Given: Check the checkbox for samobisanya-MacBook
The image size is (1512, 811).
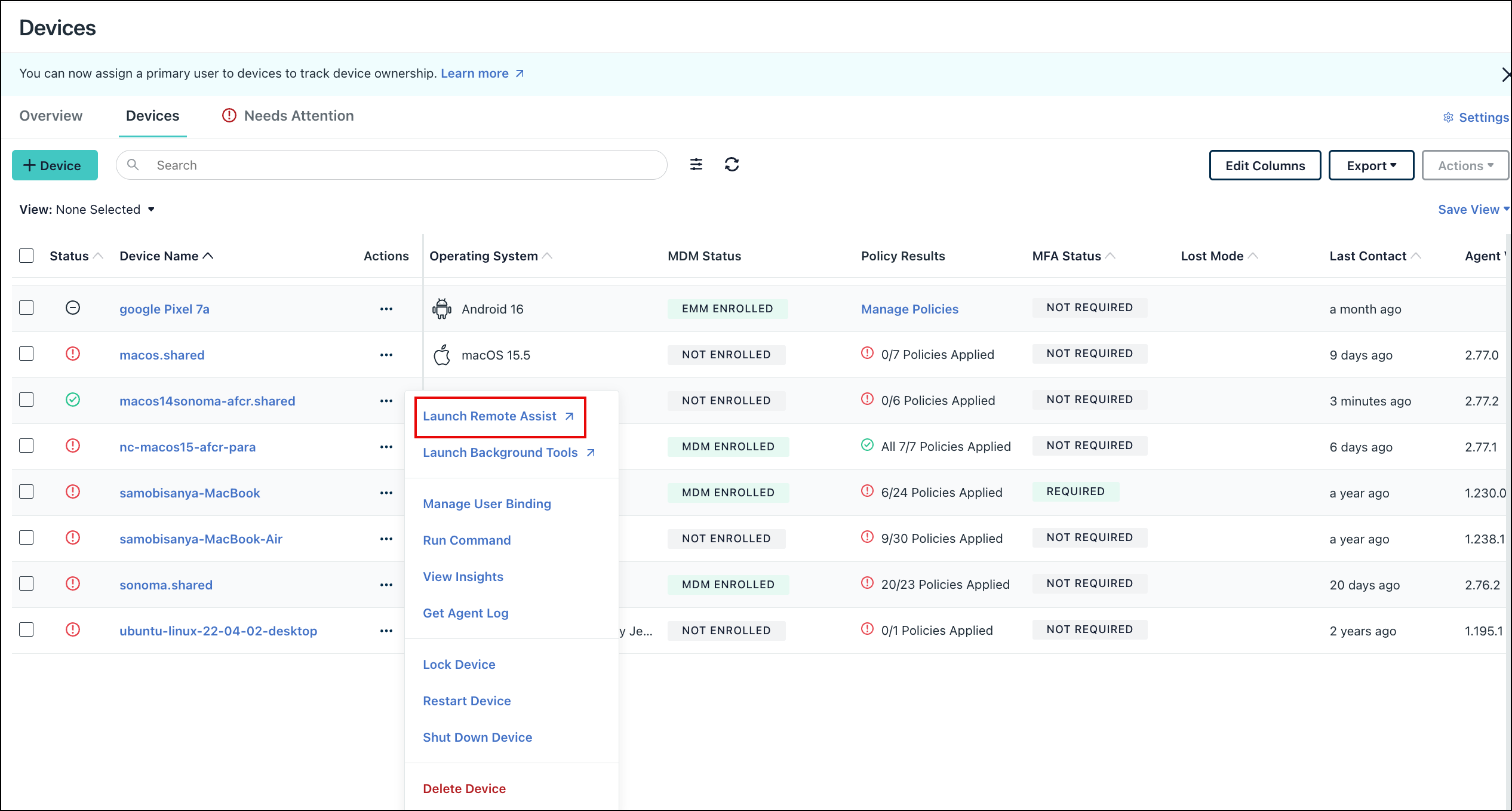Looking at the screenshot, I should click(x=26, y=492).
